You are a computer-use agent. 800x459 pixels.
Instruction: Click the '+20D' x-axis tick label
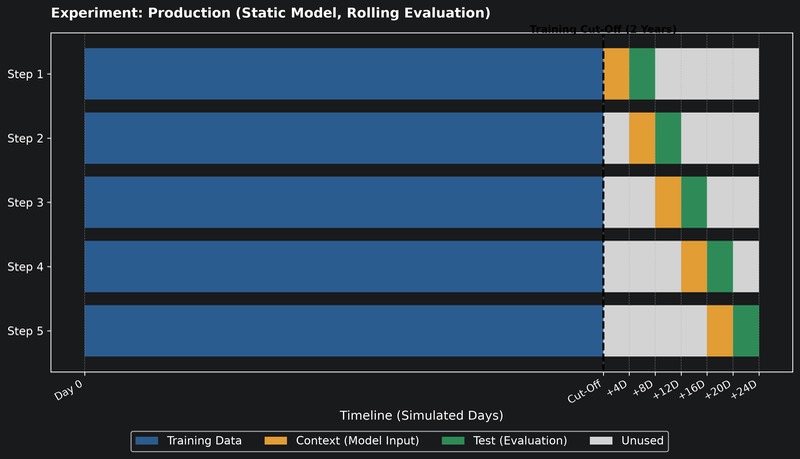[x=718, y=390]
